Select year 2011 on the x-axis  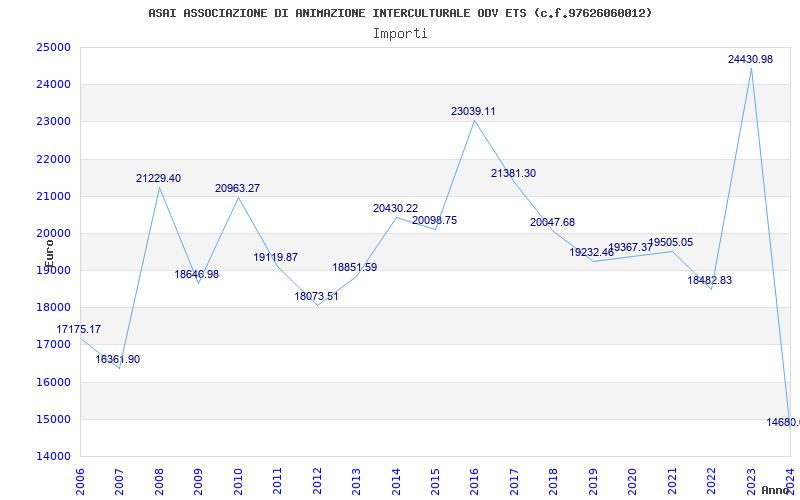[278, 481]
